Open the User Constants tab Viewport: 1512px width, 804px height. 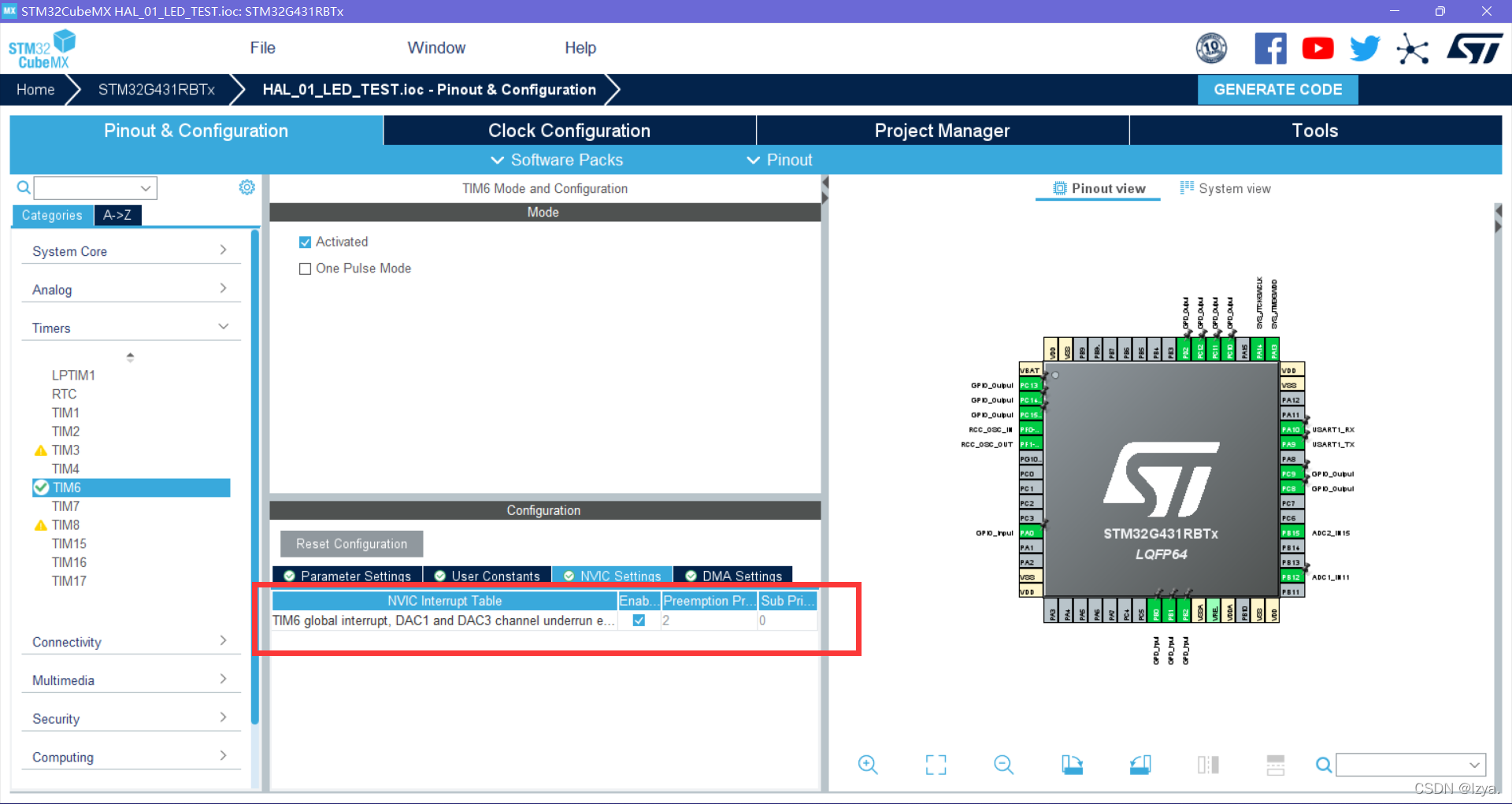click(487, 576)
